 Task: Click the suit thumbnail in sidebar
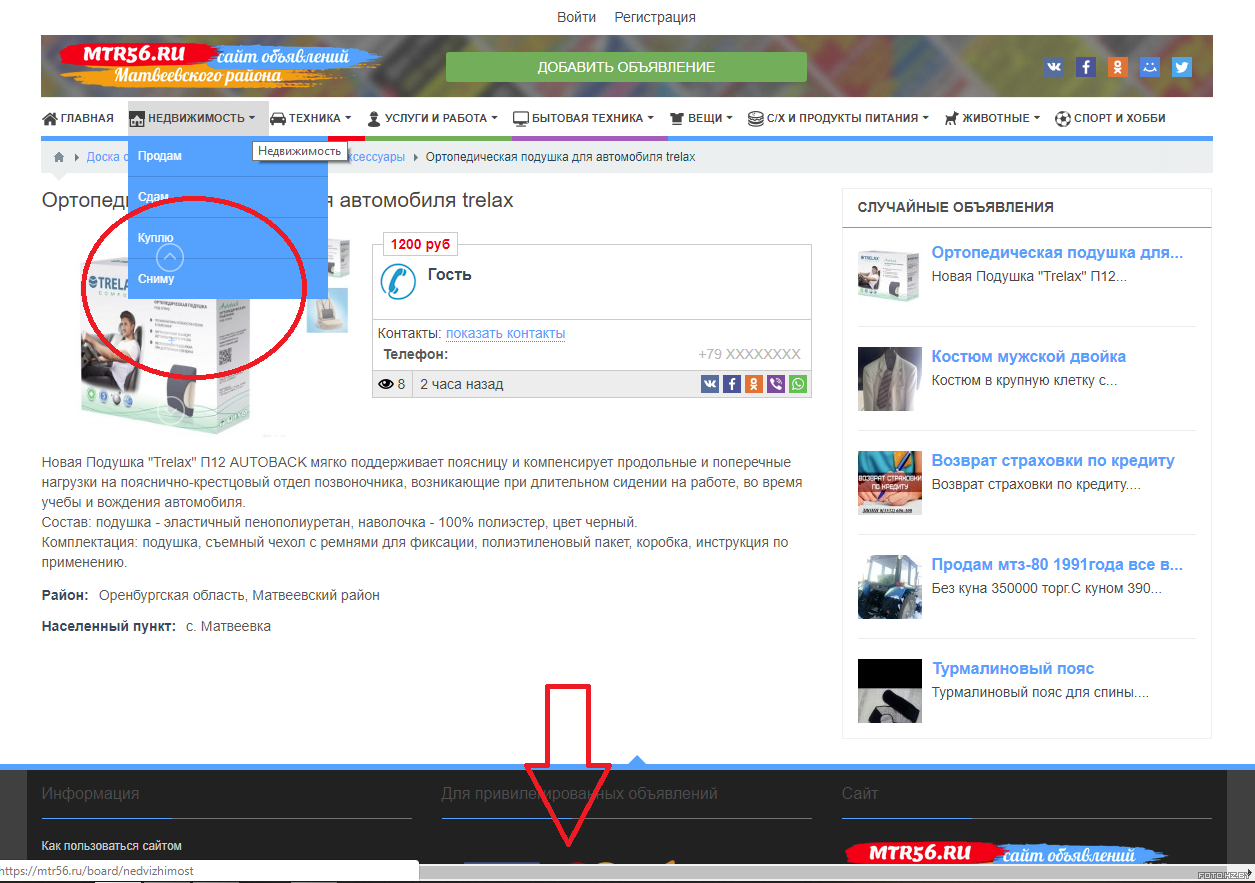[890, 379]
